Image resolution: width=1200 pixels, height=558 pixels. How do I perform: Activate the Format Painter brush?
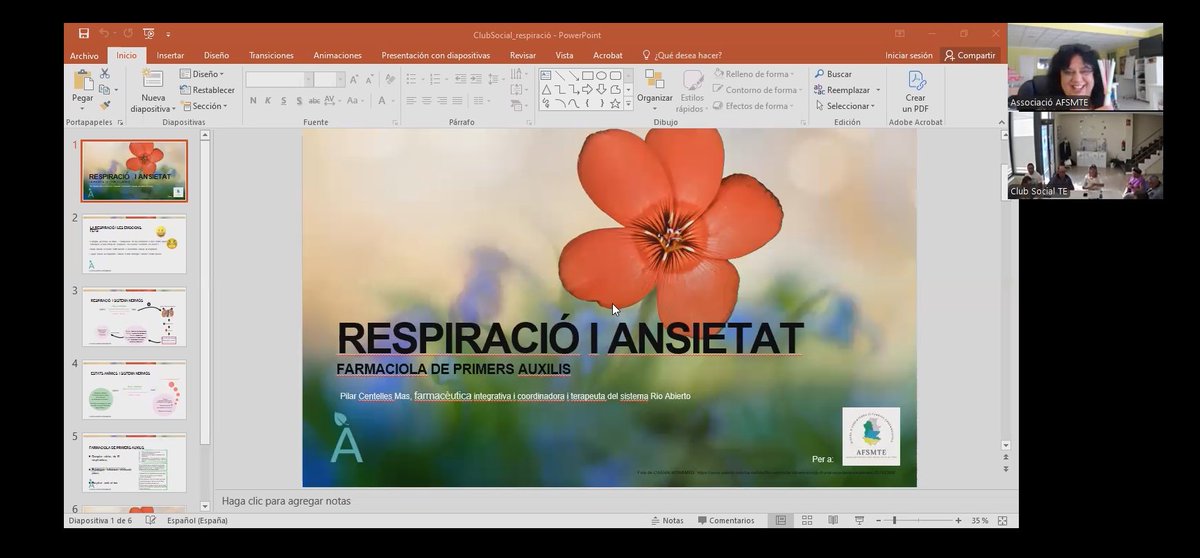105,104
